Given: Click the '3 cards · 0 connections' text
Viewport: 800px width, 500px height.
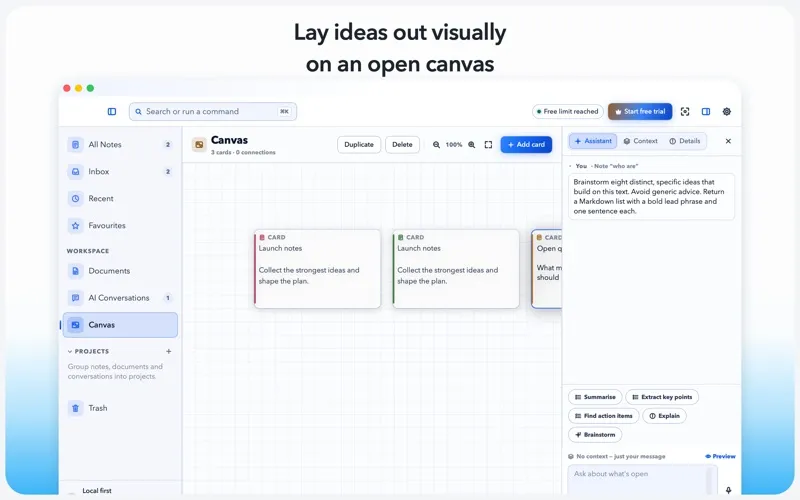Looking at the screenshot, I should click(243, 153).
